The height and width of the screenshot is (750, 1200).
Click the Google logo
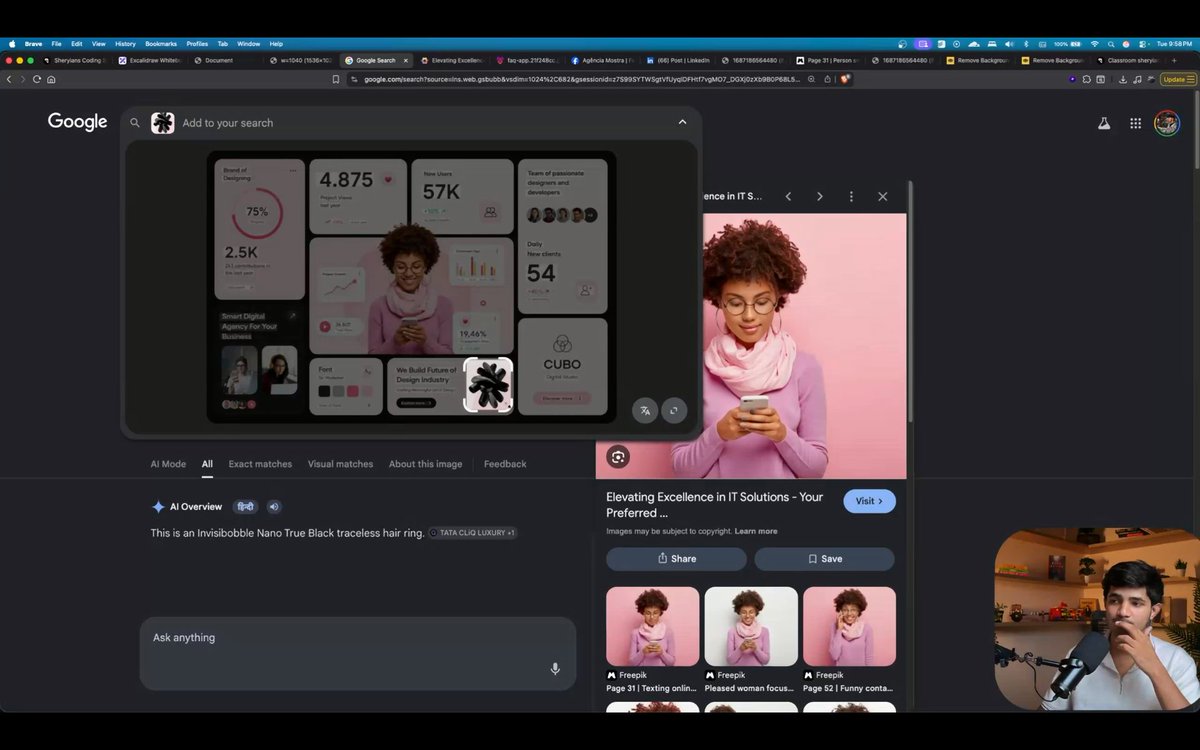click(77, 122)
